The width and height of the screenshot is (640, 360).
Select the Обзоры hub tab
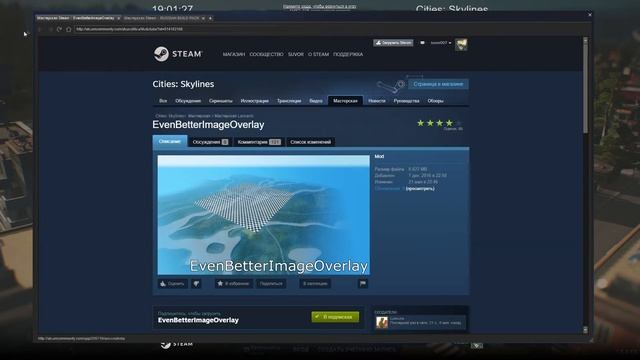tap(436, 101)
